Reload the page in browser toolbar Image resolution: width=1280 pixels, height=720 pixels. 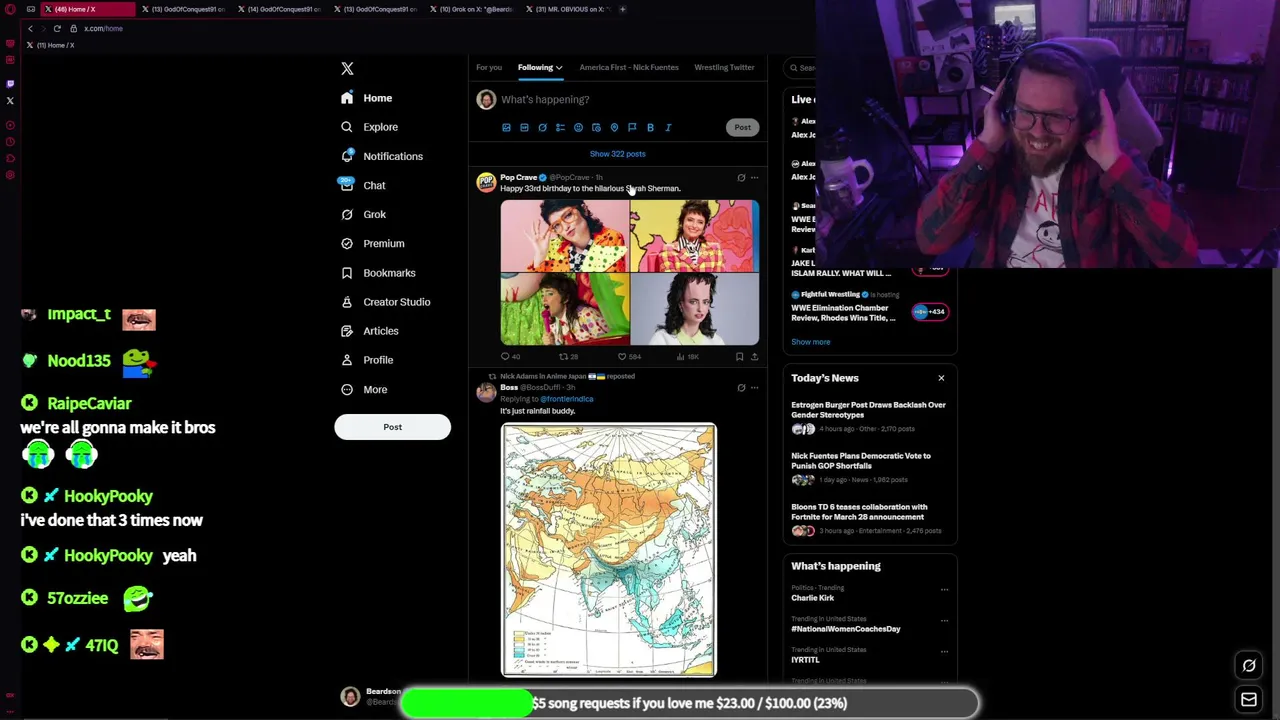[x=57, y=29]
